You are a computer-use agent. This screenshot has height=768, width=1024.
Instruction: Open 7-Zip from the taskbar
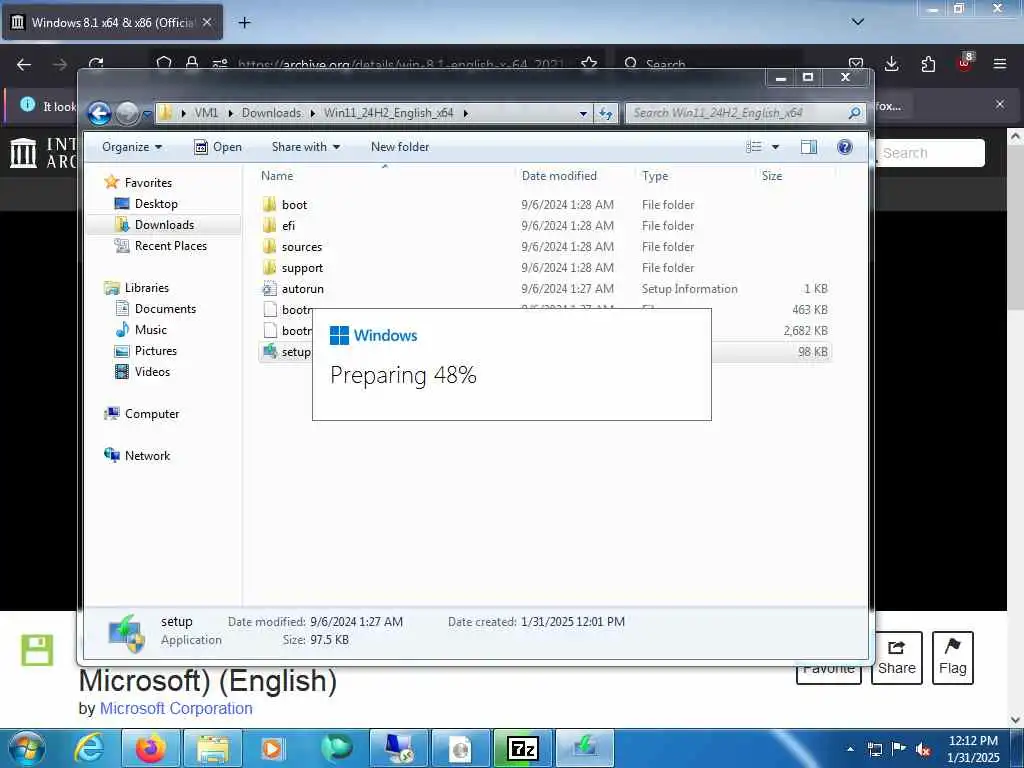pyautogui.click(x=522, y=748)
